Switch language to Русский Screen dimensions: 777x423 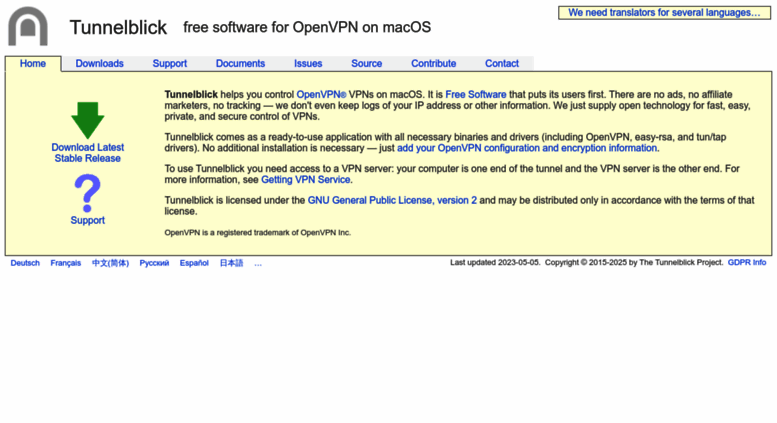[x=154, y=263]
